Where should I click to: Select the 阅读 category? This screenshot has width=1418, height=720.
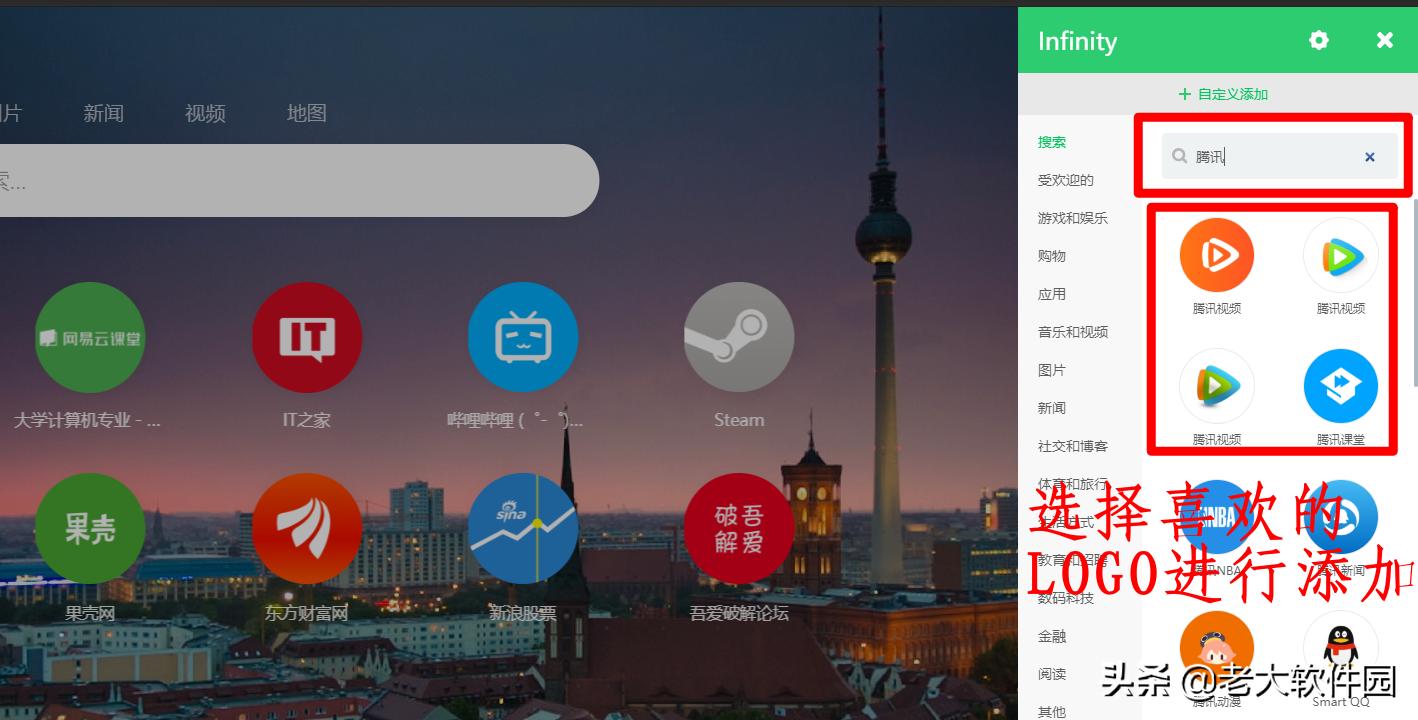(1052, 674)
